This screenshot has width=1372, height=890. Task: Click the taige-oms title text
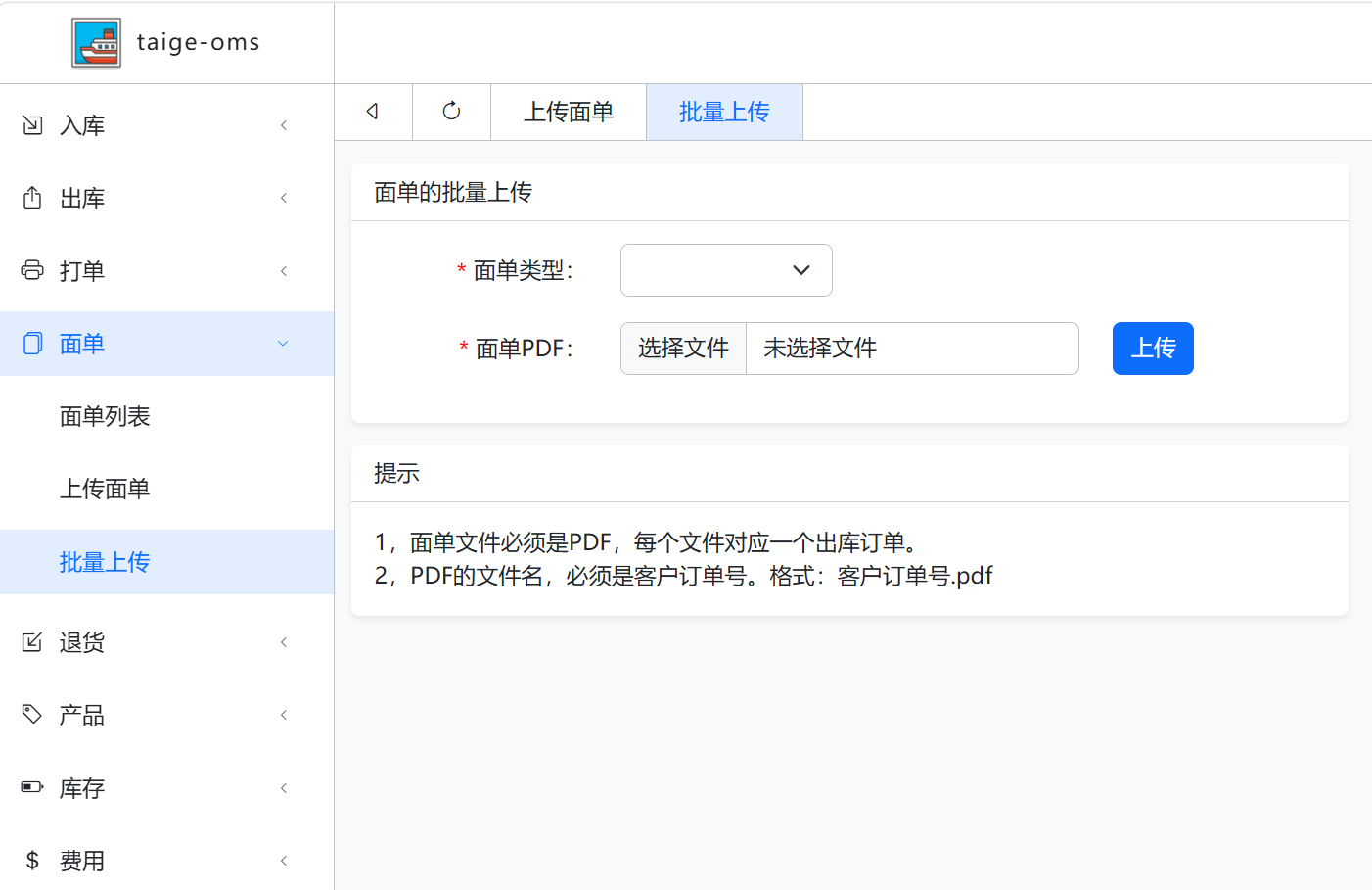(198, 42)
